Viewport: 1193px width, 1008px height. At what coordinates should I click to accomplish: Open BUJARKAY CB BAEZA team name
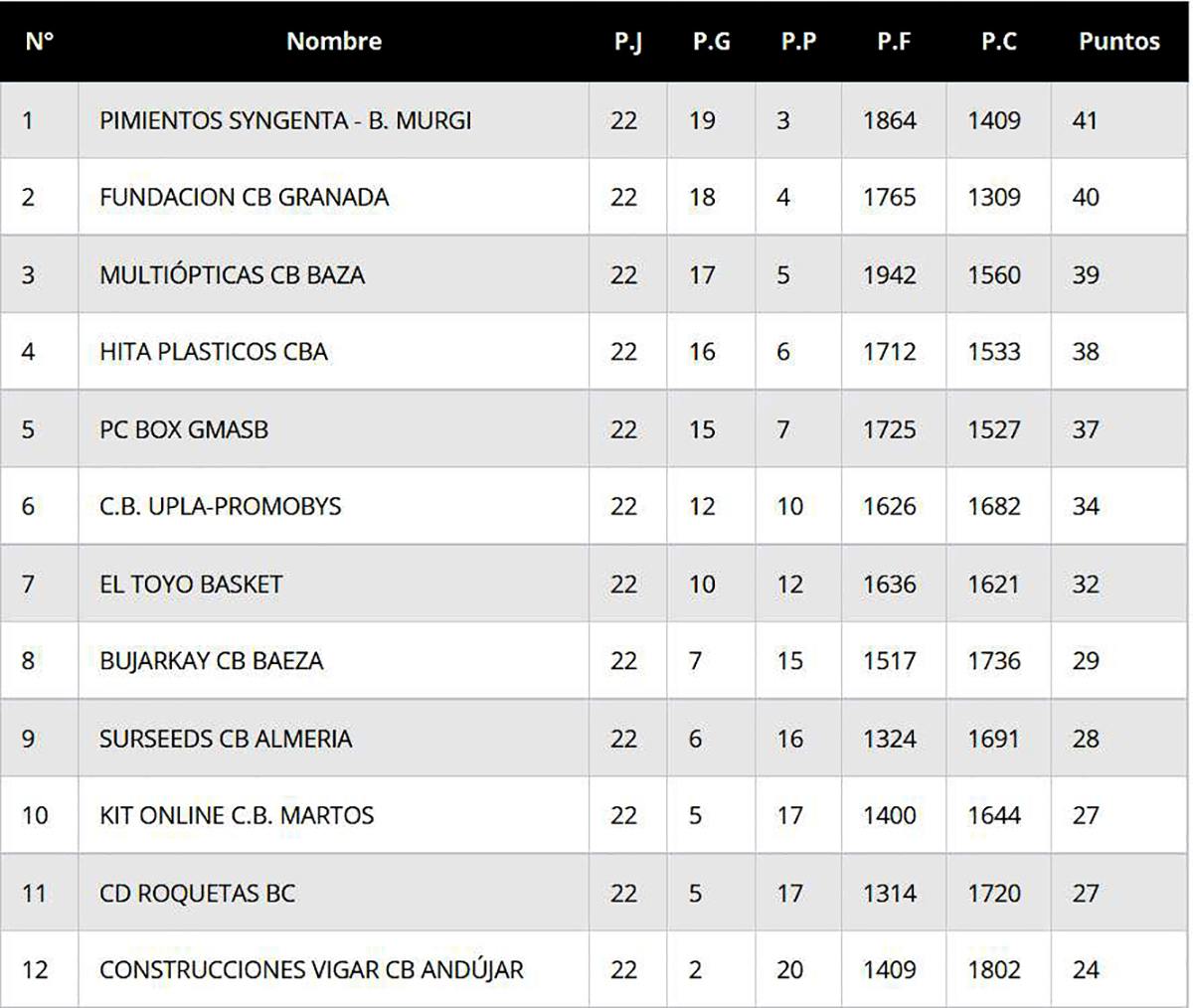(x=211, y=661)
